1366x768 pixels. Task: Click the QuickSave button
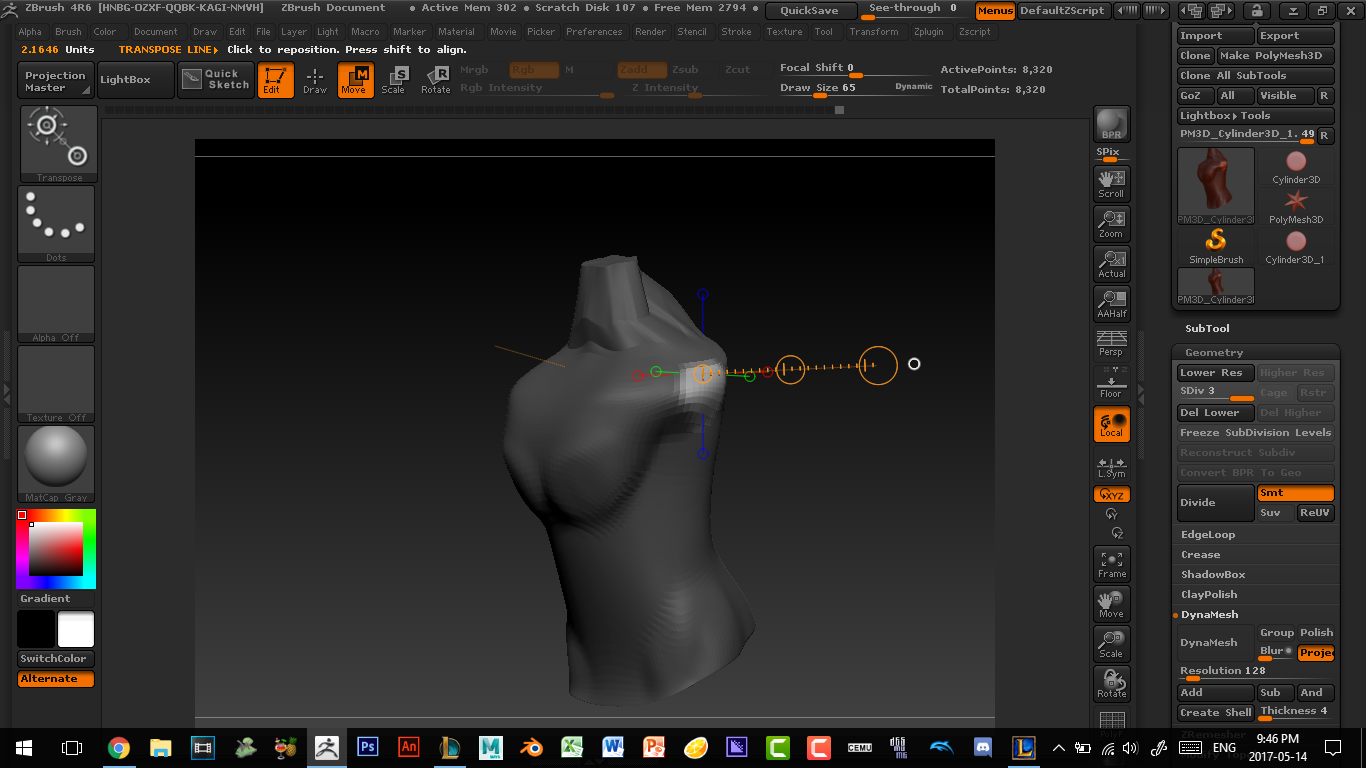pos(811,11)
